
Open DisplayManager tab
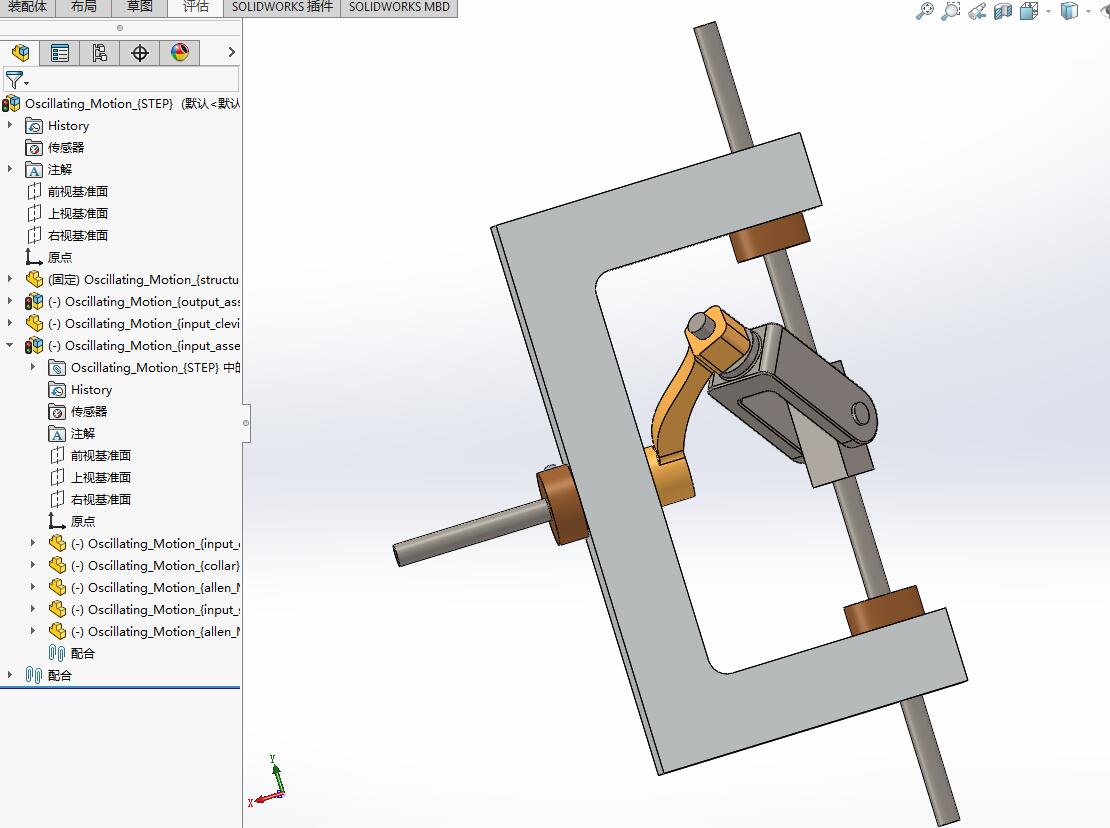point(180,52)
